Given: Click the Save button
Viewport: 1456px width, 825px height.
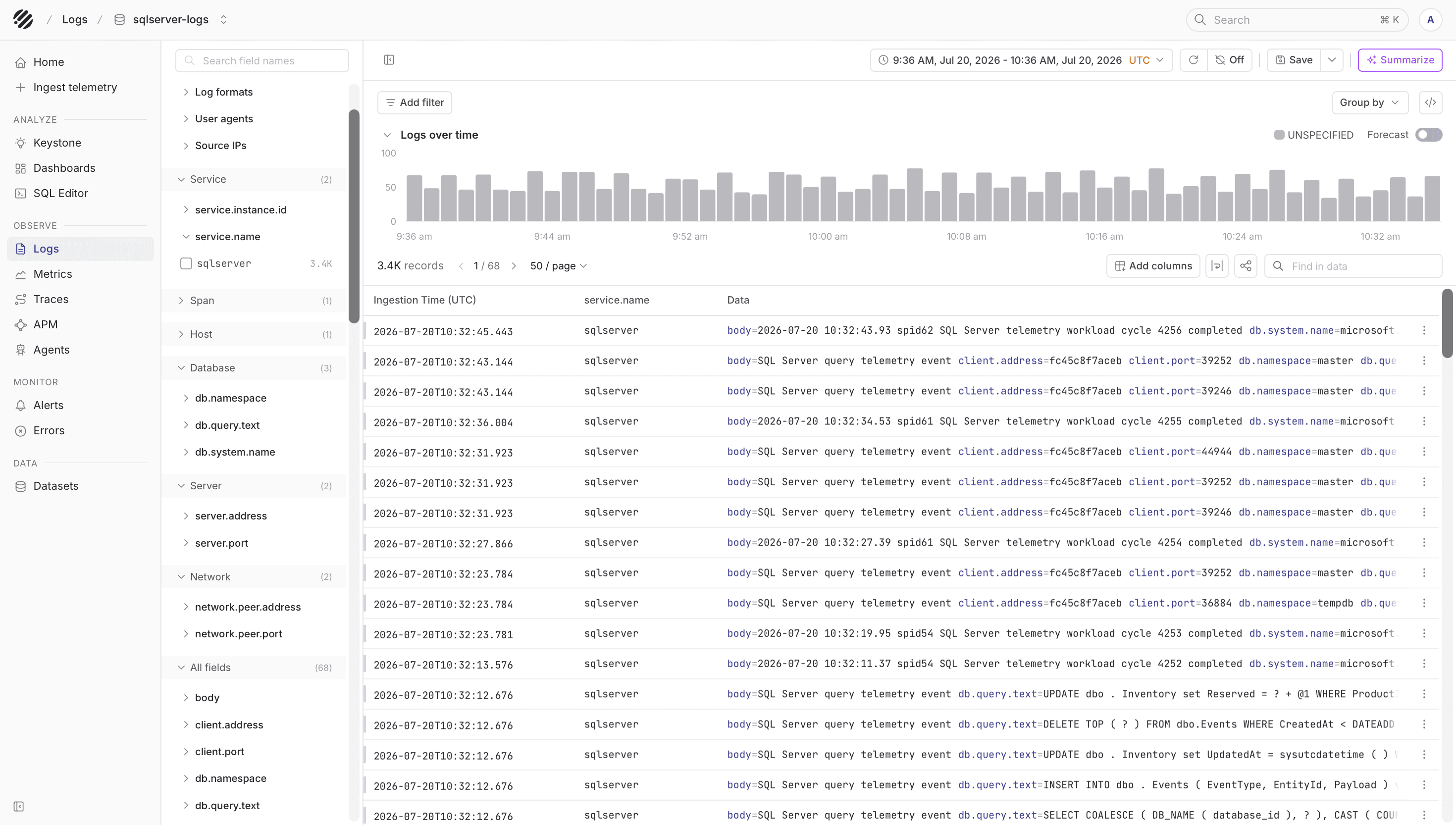Looking at the screenshot, I should [1294, 60].
